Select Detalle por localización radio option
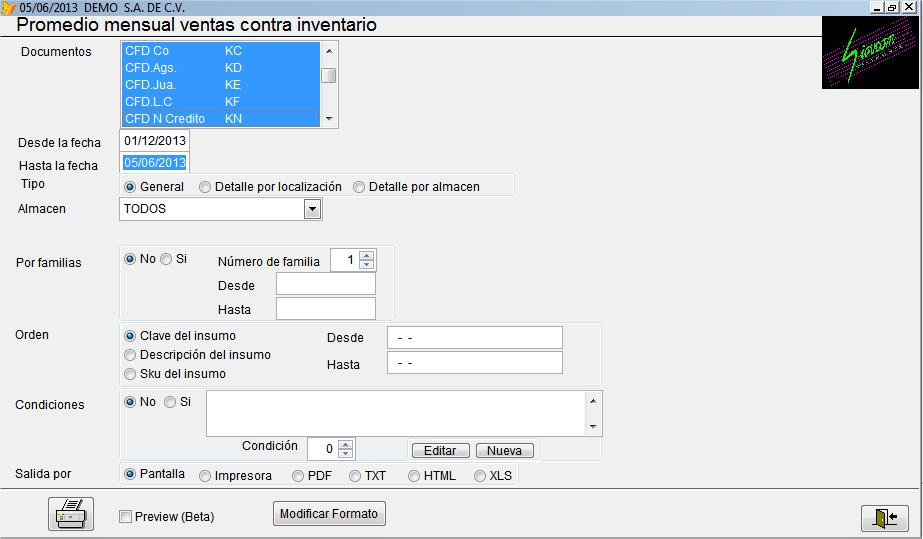The image size is (923, 539). point(205,187)
